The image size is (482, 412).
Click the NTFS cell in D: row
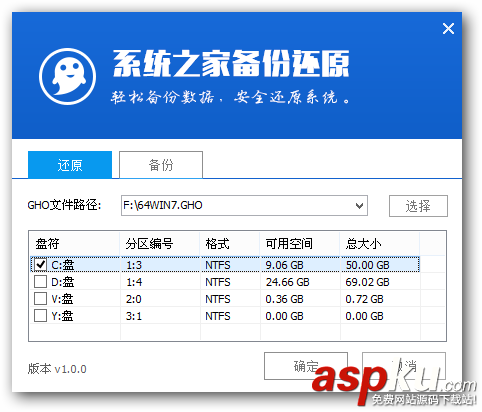pyautogui.click(x=218, y=282)
